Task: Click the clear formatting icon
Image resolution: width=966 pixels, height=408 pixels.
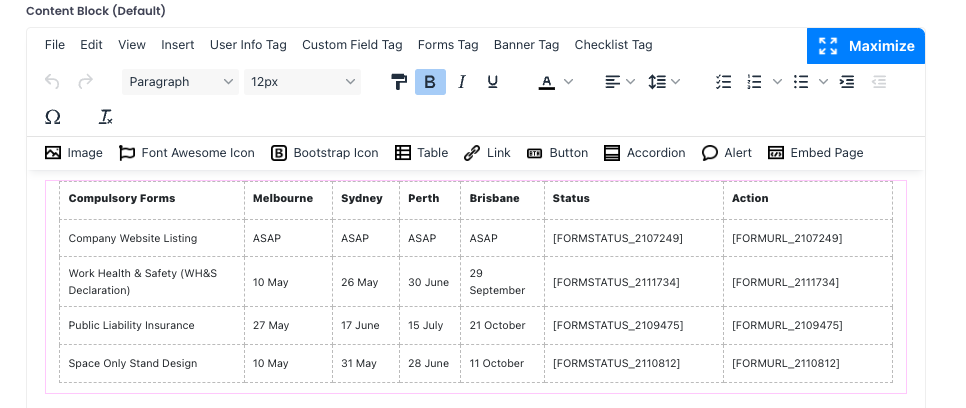Action: point(105,117)
